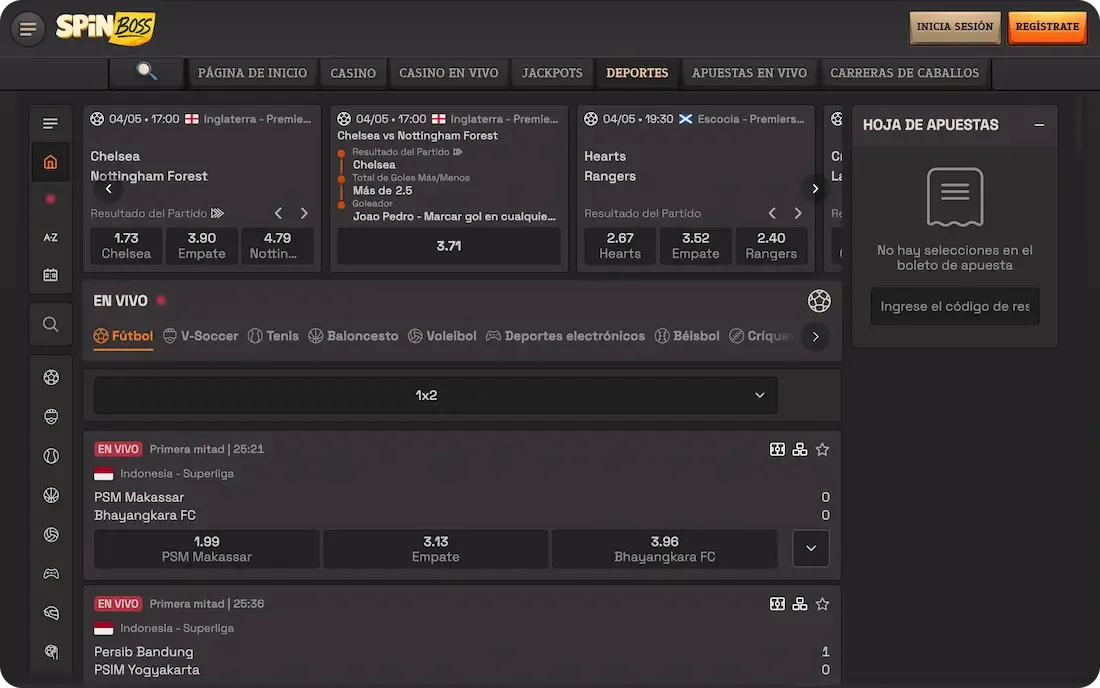This screenshot has width=1100, height=688.
Task: Select American football helmet icon in sidebar
Action: [x=51, y=613]
